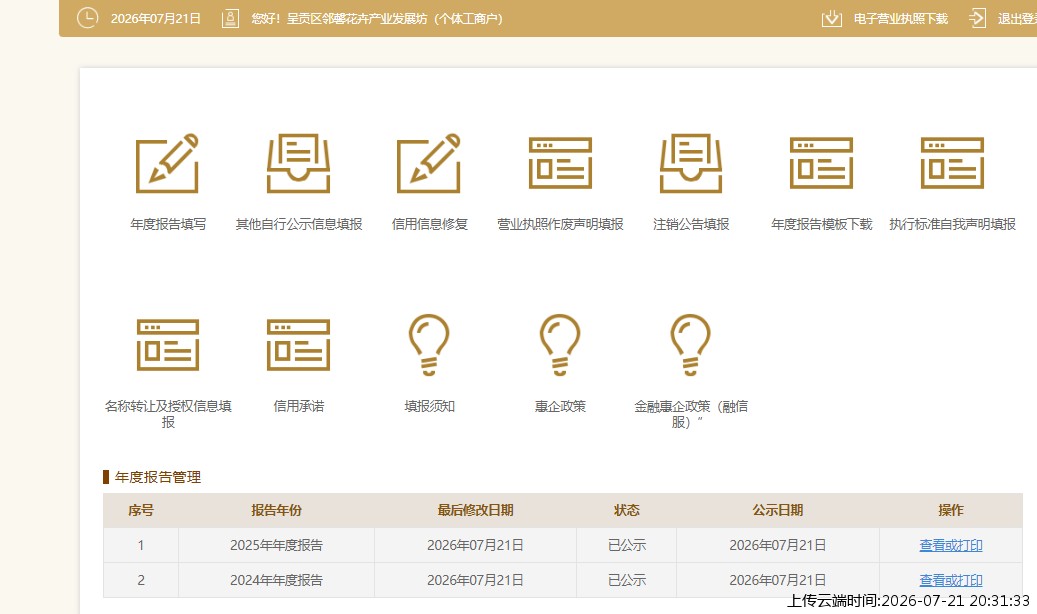Viewport: 1037px width, 614px height.
Task: Open the 执行标准自我声明填报 icon
Action: (952, 163)
